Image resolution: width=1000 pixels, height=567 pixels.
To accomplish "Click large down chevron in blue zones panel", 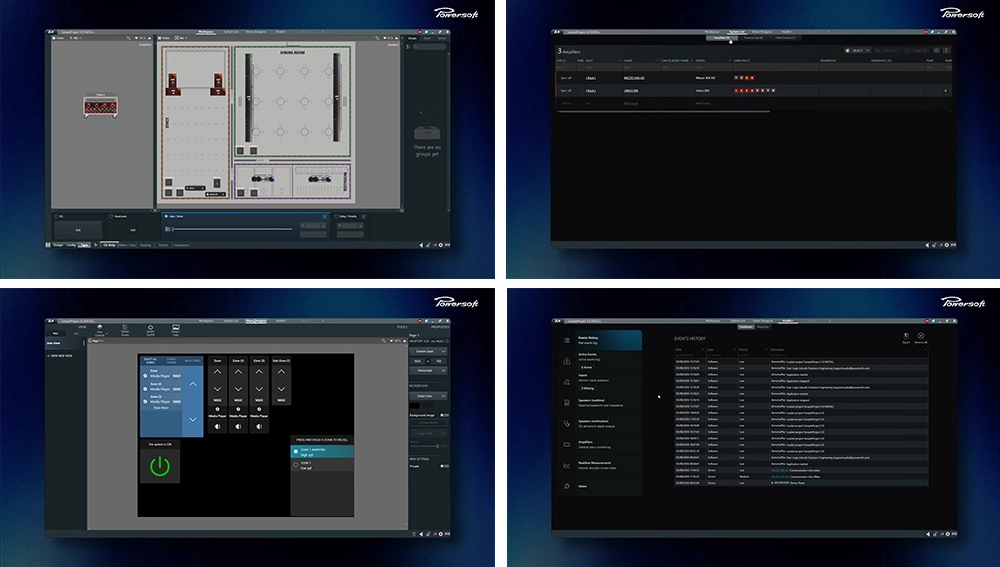I will pos(193,419).
